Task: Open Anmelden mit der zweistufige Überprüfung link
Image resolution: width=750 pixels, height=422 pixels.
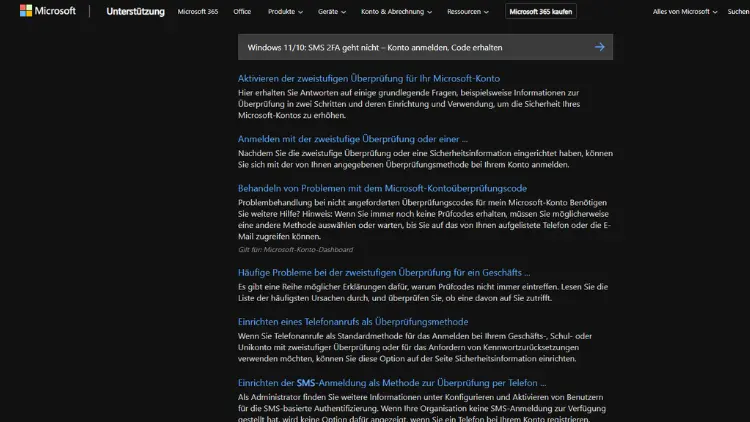Action: point(352,139)
